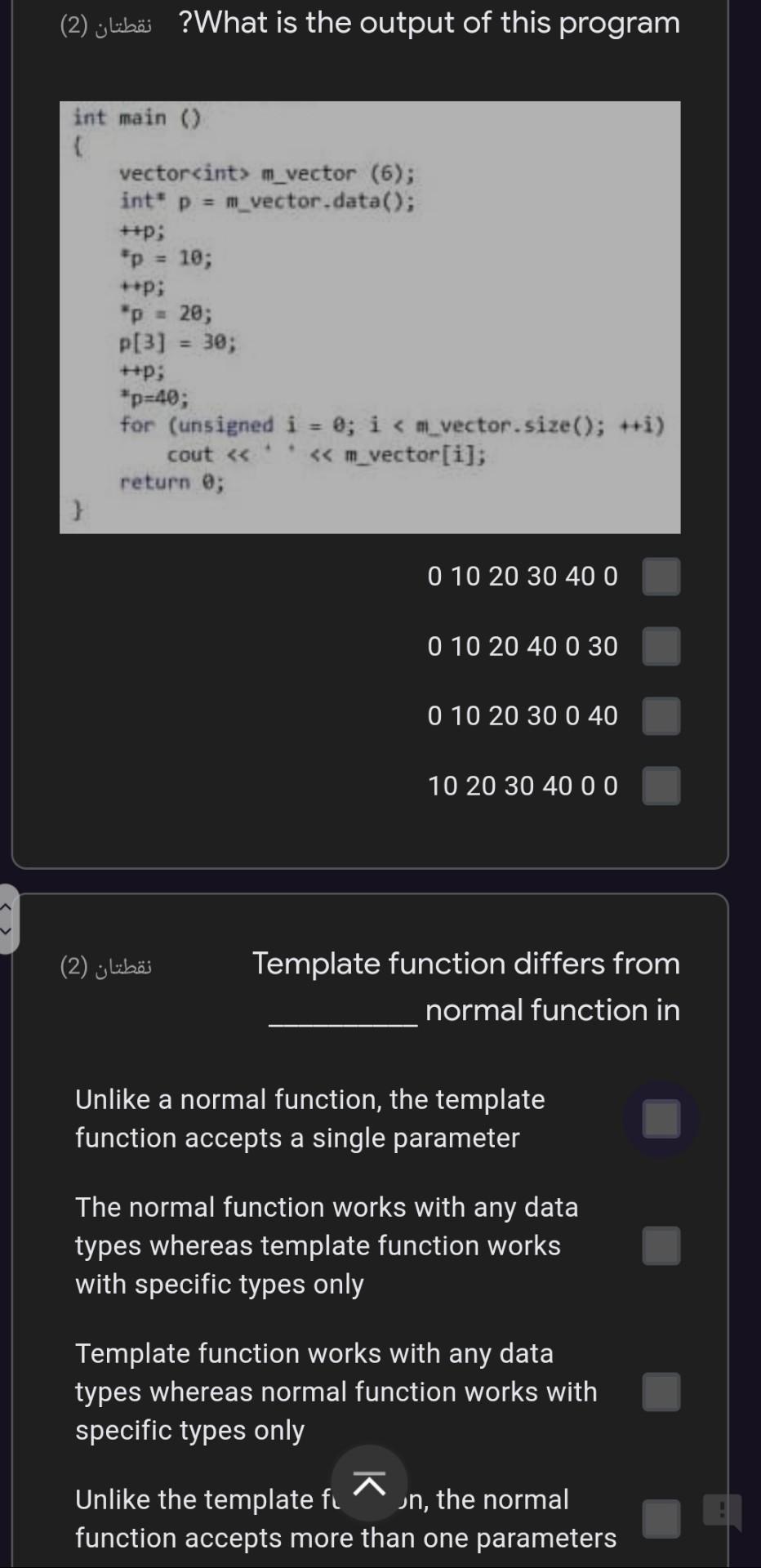Select answer option "0 10 20 40 0 30"

coord(661,646)
